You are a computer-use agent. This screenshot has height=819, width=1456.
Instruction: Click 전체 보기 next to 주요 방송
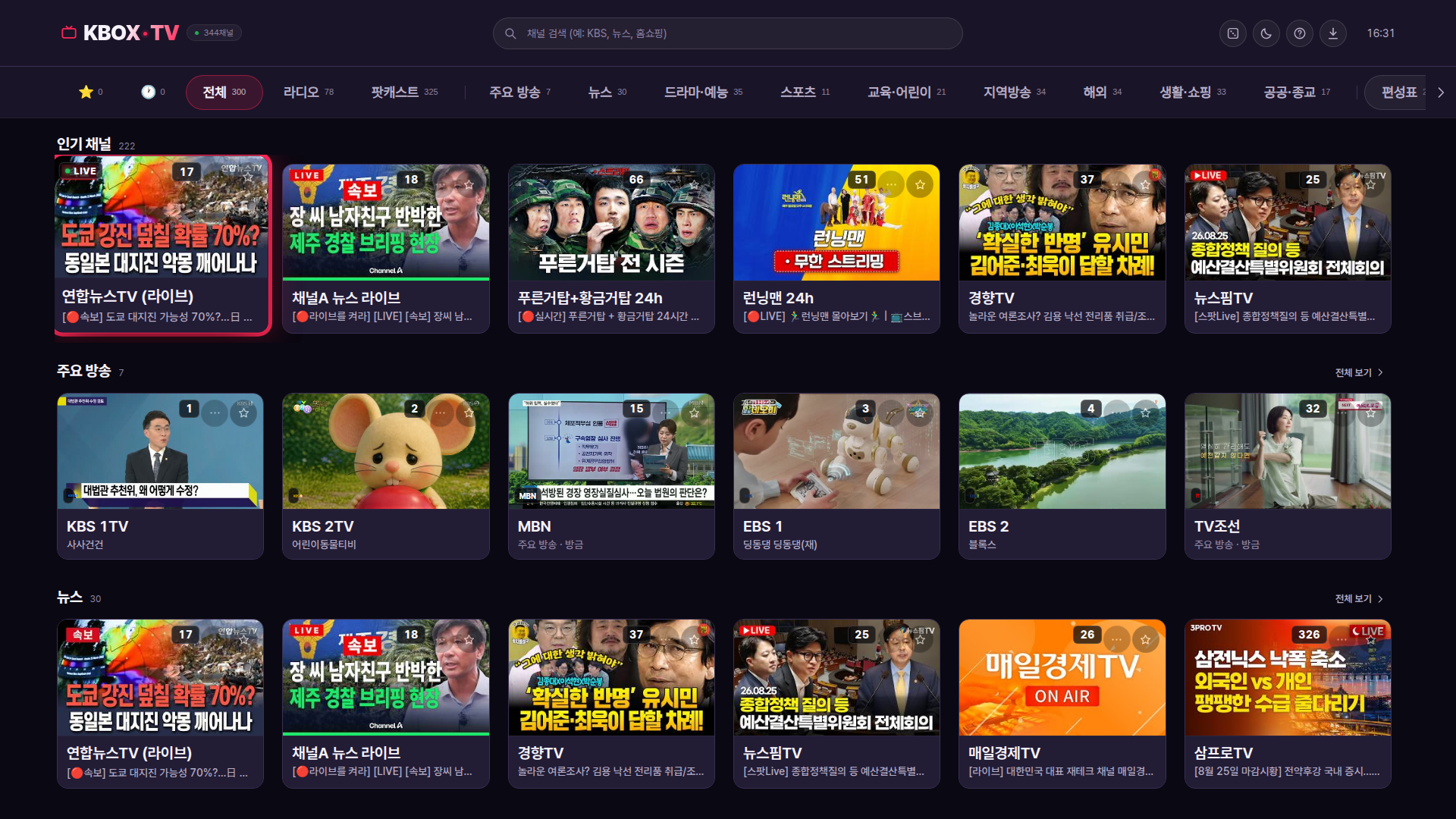click(1359, 372)
